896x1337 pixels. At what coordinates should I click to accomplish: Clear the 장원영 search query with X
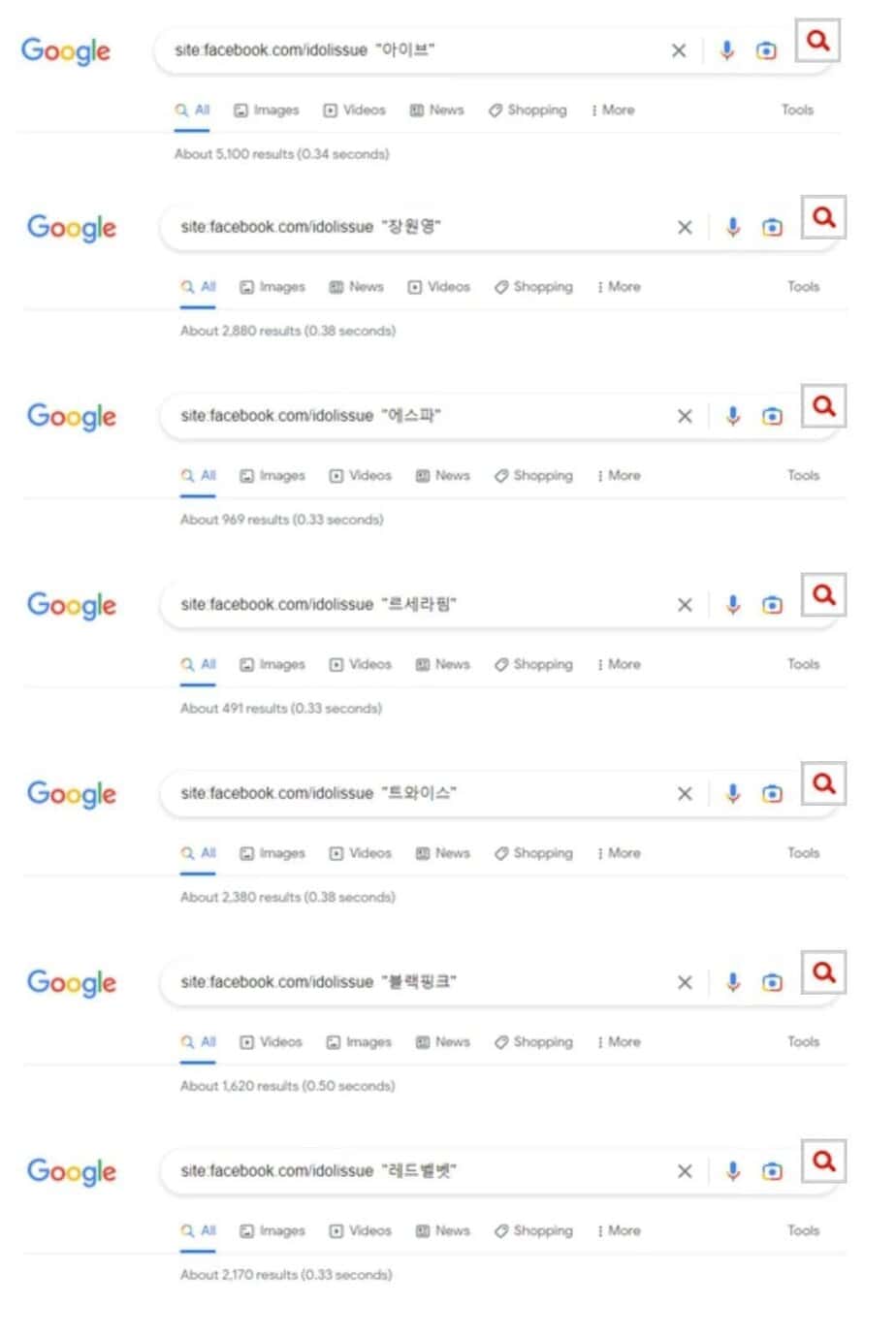click(x=685, y=227)
